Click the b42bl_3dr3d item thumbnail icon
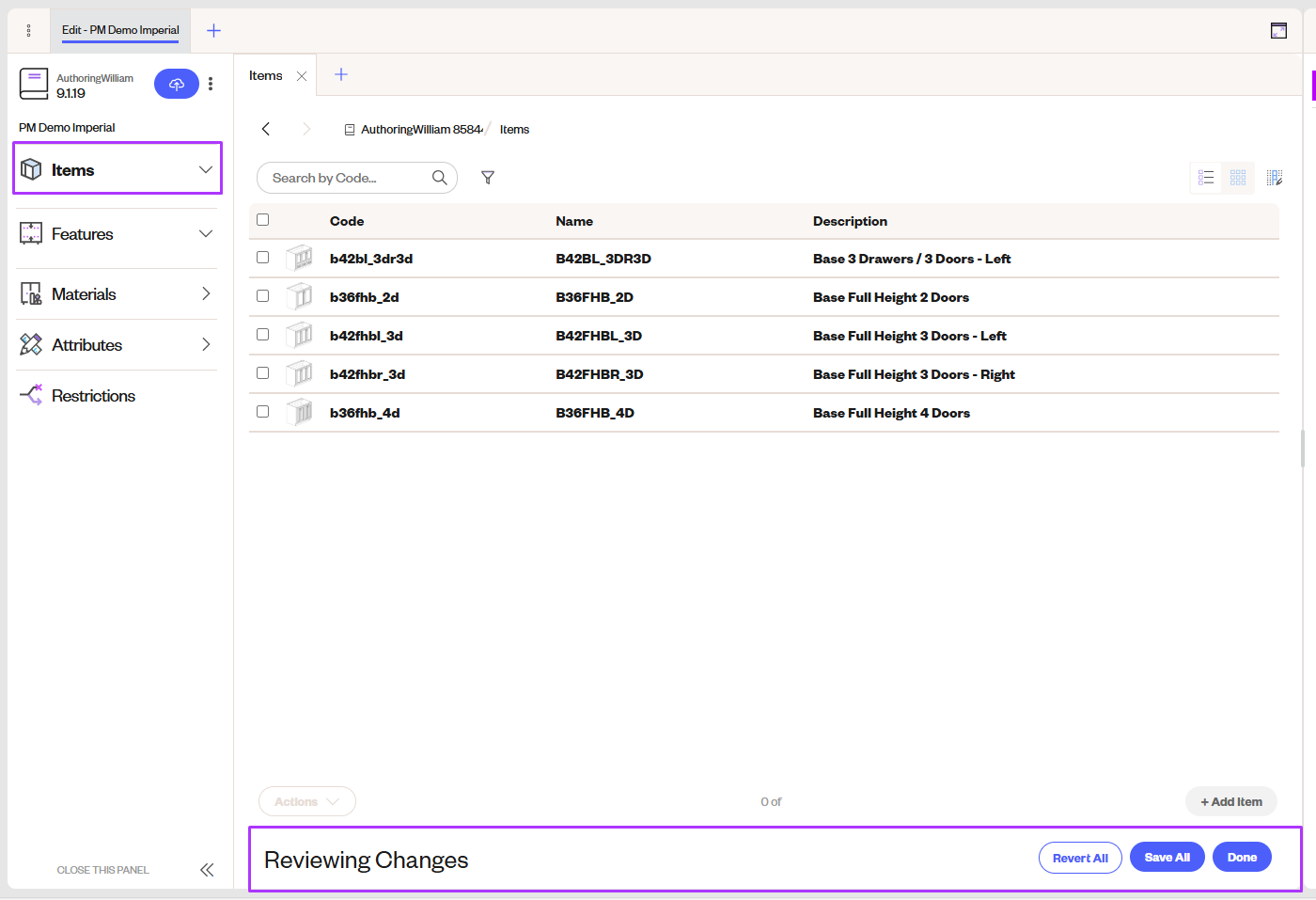This screenshot has height=900, width=1316. 299,257
